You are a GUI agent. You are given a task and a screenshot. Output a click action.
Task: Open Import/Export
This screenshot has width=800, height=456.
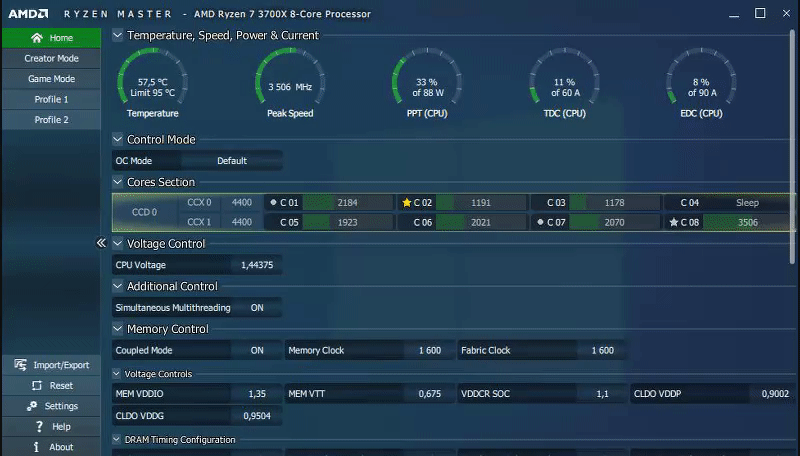coord(52,365)
